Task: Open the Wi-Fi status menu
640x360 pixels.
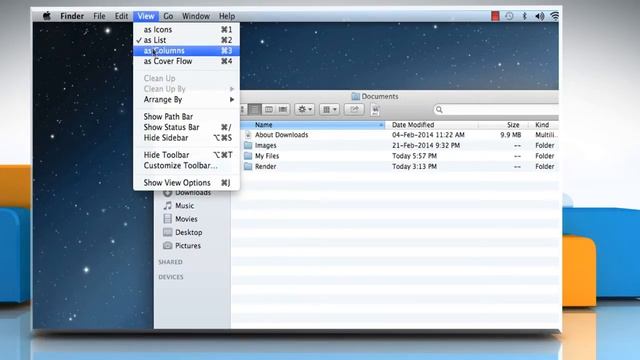Action: 554,16
